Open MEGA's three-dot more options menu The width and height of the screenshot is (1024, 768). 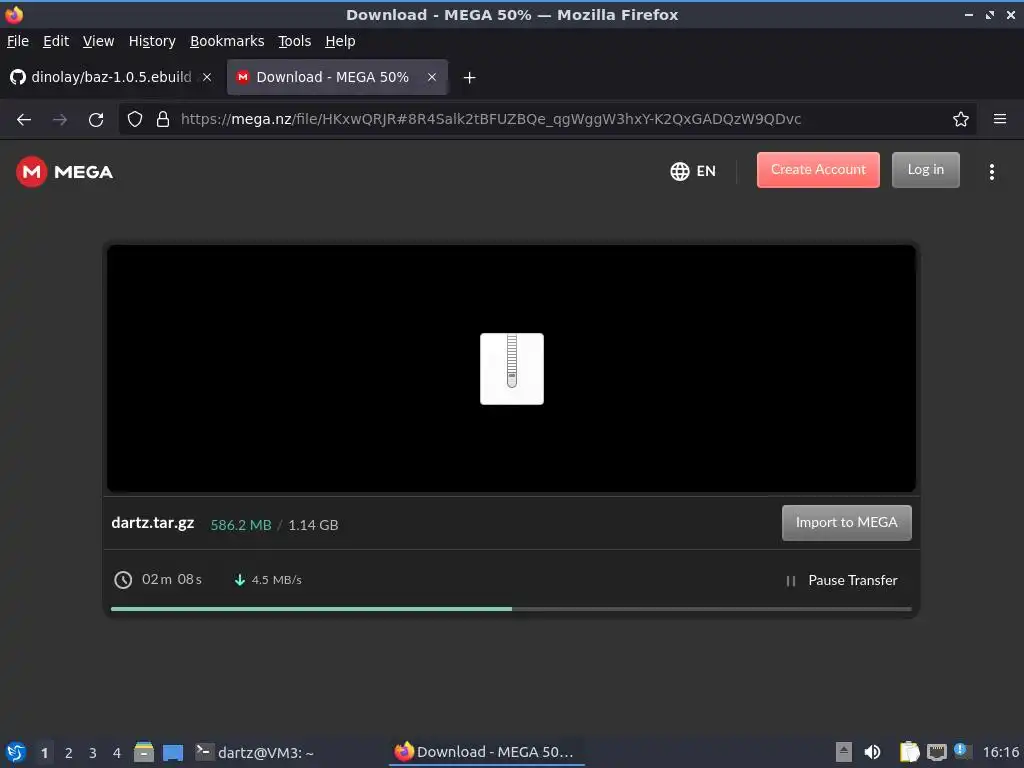[x=991, y=172]
